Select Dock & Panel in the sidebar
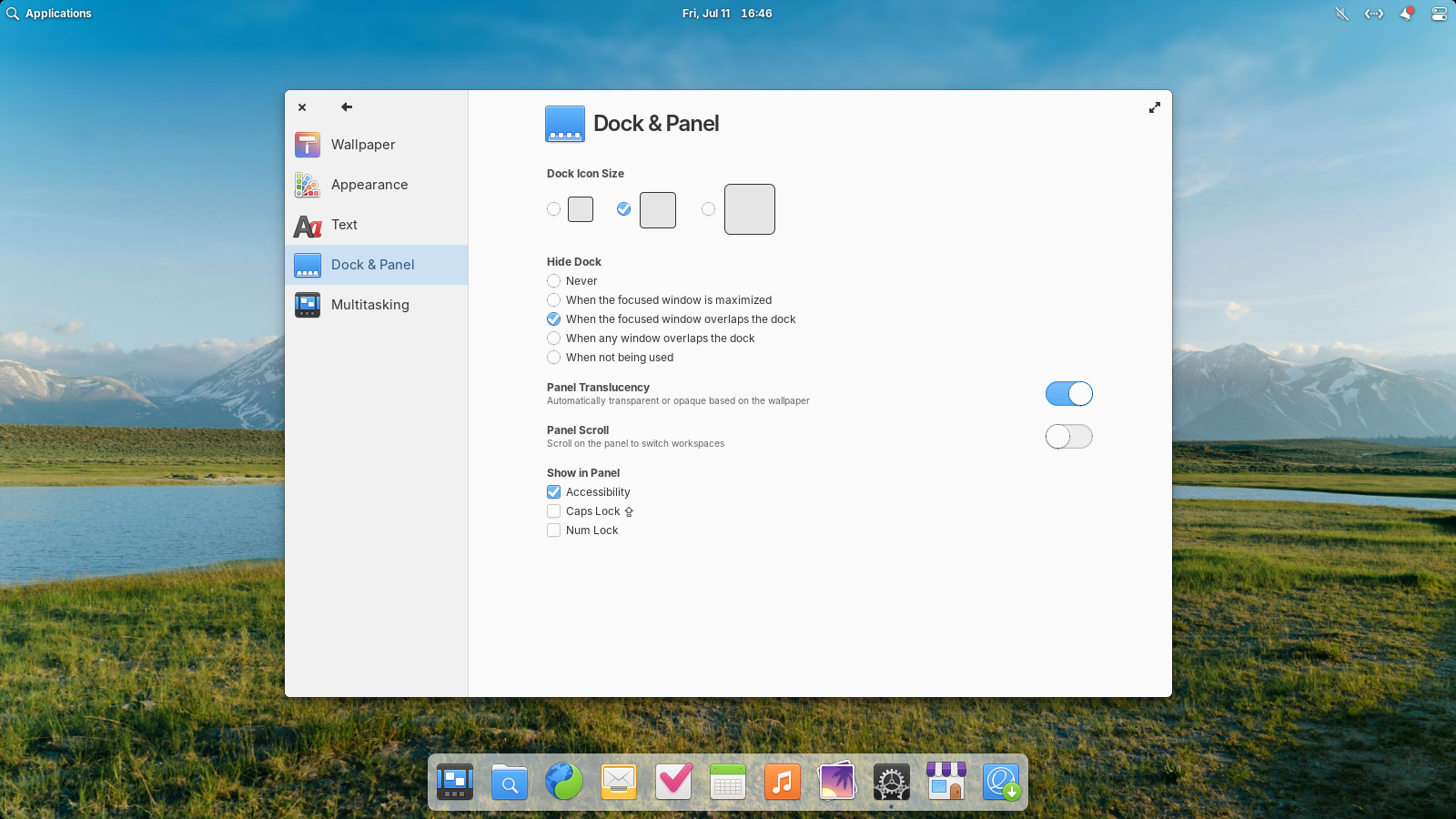1456x819 pixels. [376, 265]
